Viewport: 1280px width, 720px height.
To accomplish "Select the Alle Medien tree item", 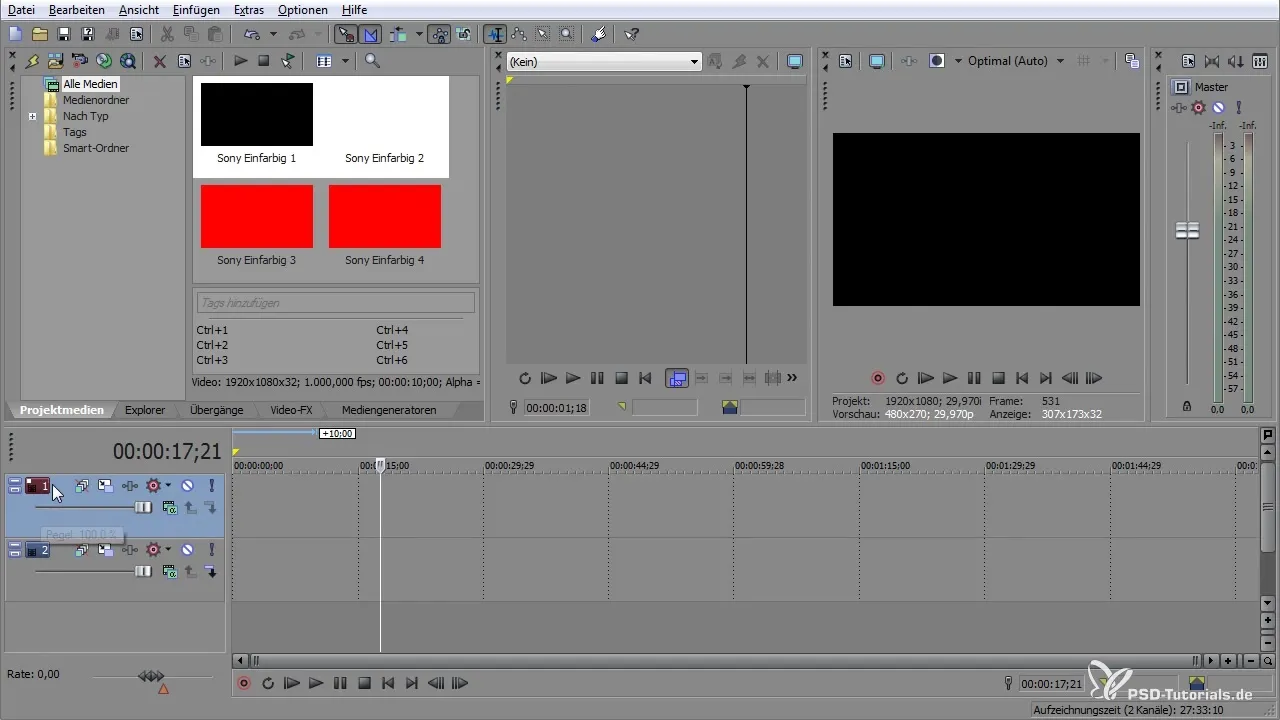I will click(90, 85).
